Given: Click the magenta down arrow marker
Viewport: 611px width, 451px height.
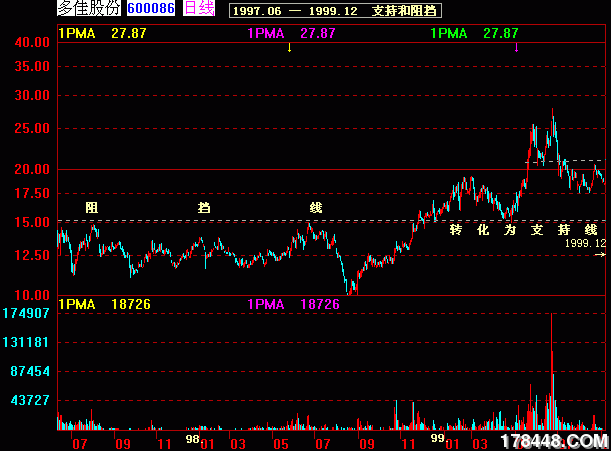Looking at the screenshot, I should coord(516,47).
